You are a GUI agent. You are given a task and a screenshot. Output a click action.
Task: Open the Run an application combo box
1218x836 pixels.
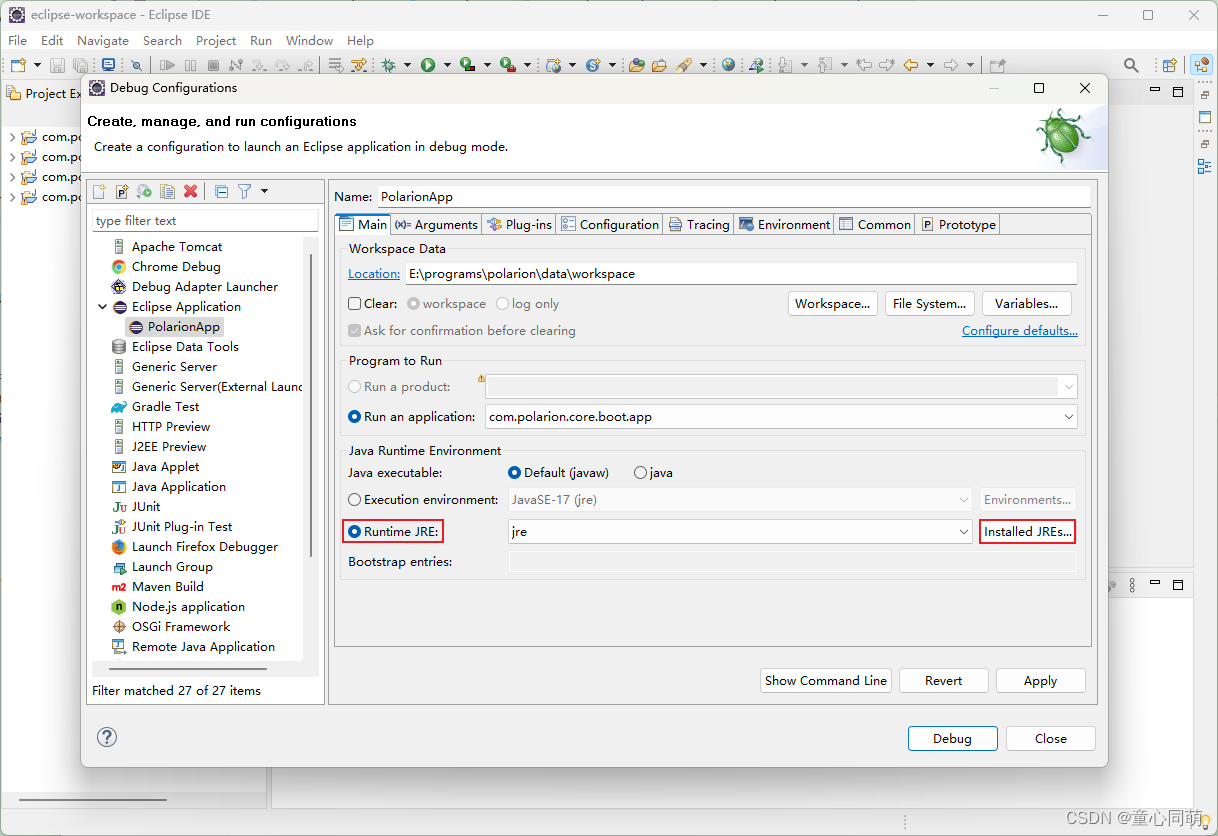point(1069,416)
